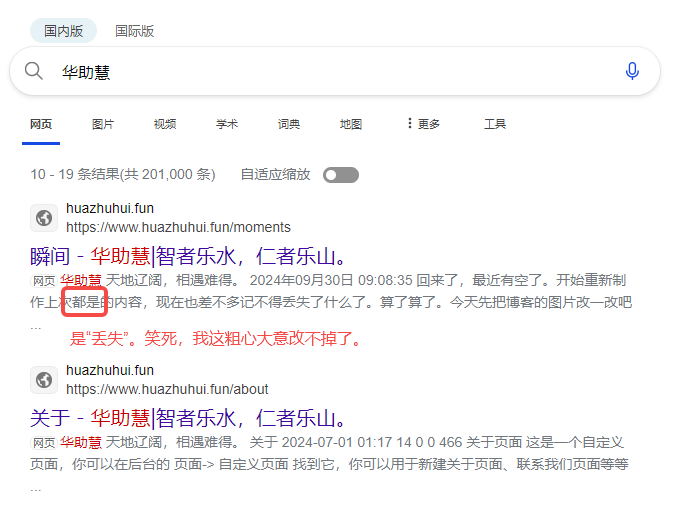
Task: Click the huazhuhui.fun/moments URL
Action: 178,227
